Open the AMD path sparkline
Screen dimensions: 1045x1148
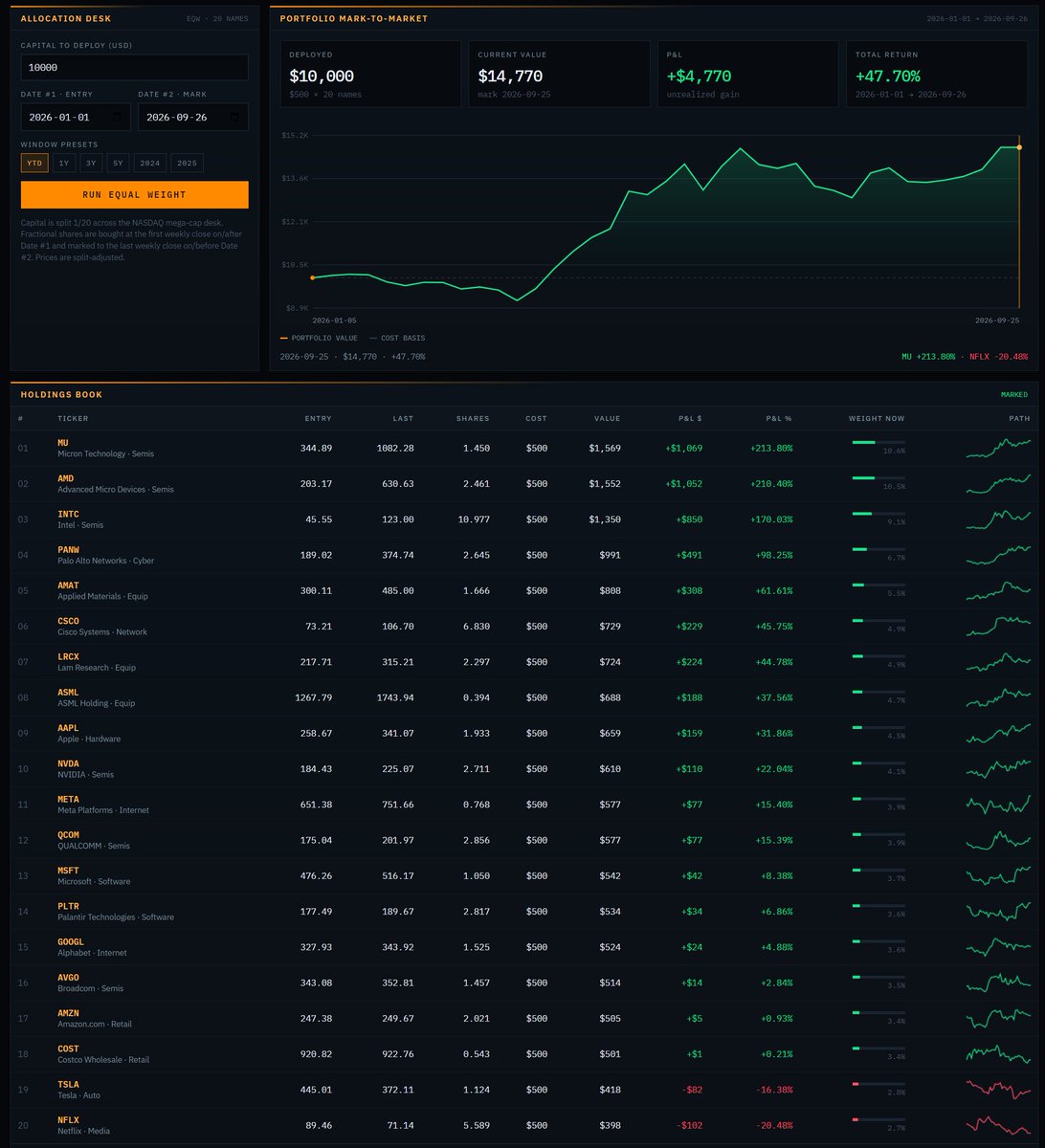[x=998, y=483]
